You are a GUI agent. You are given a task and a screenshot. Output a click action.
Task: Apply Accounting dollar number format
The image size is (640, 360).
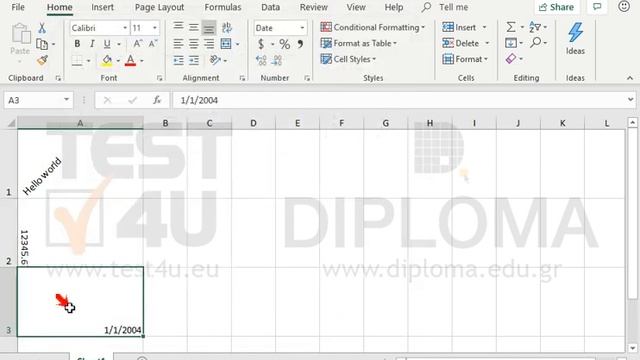click(x=261, y=44)
